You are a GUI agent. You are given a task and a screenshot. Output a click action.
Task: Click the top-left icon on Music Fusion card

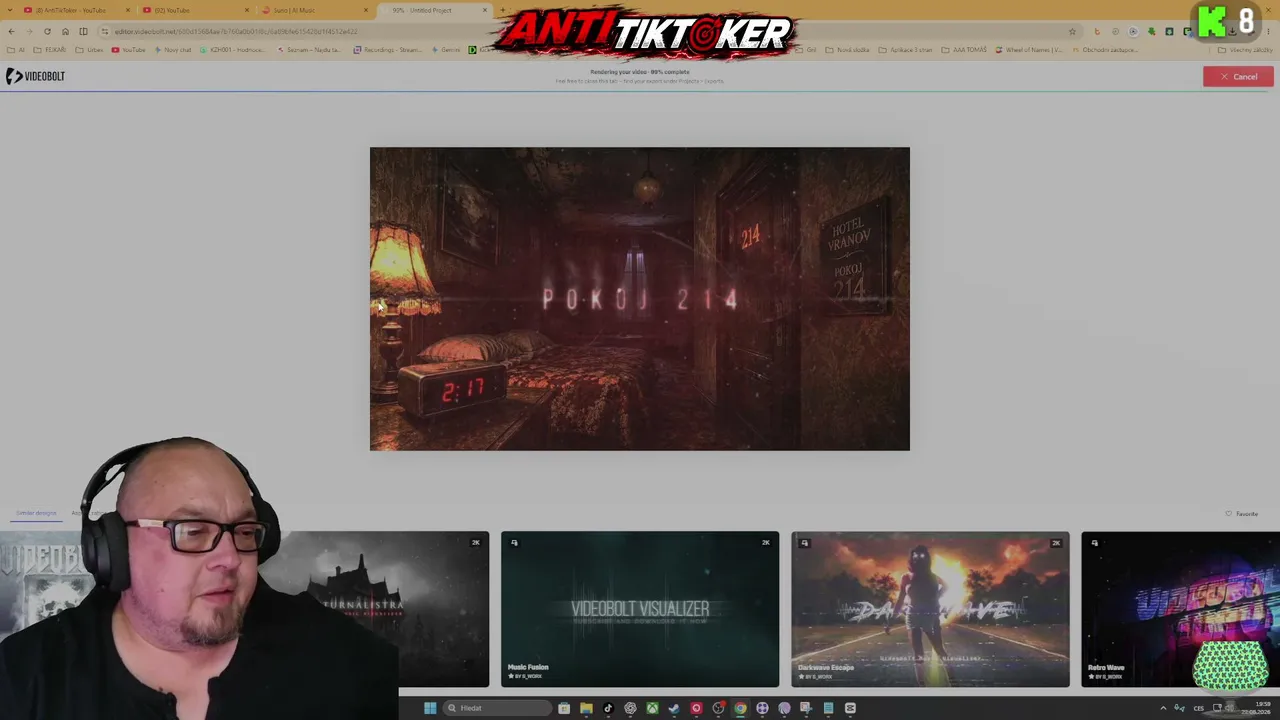point(514,543)
